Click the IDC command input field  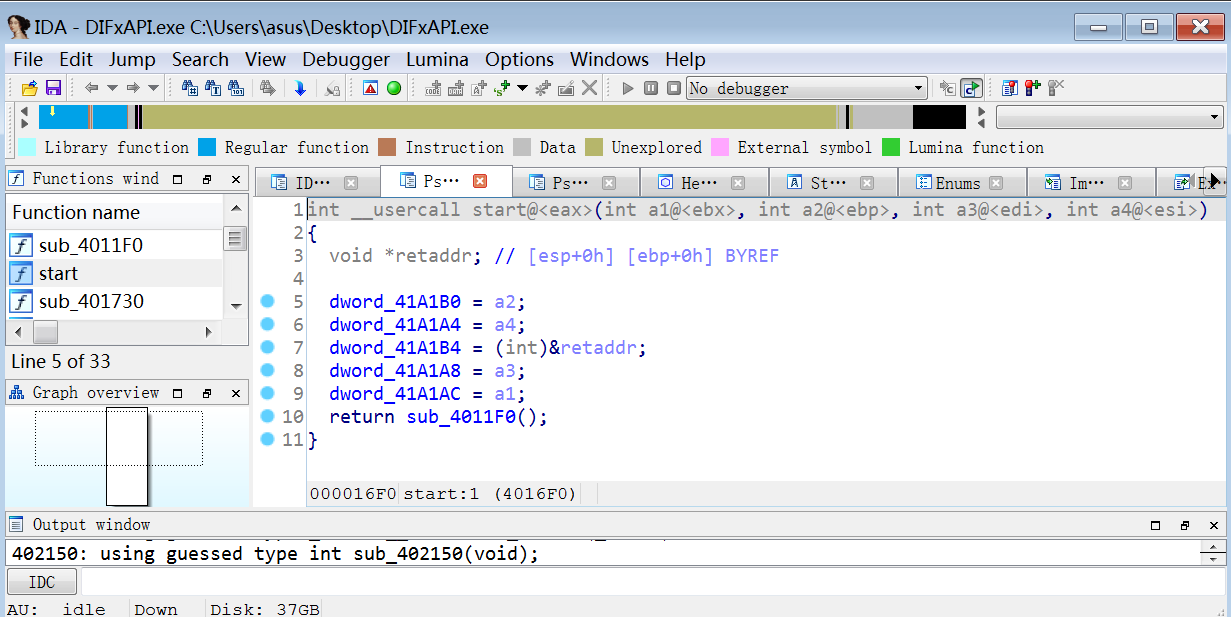tap(653, 582)
